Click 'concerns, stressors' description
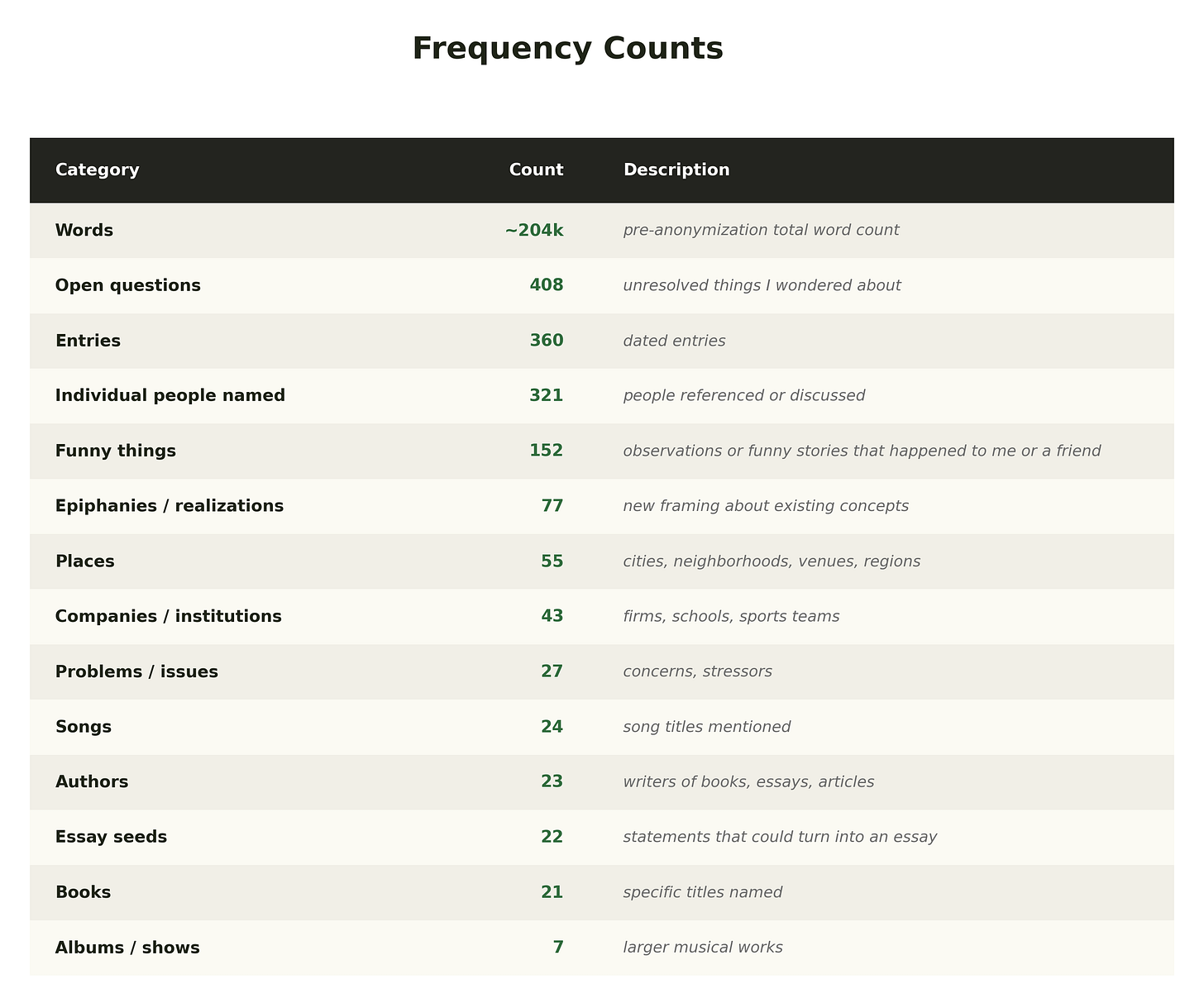Viewport: 1204px width, 984px height. click(698, 671)
